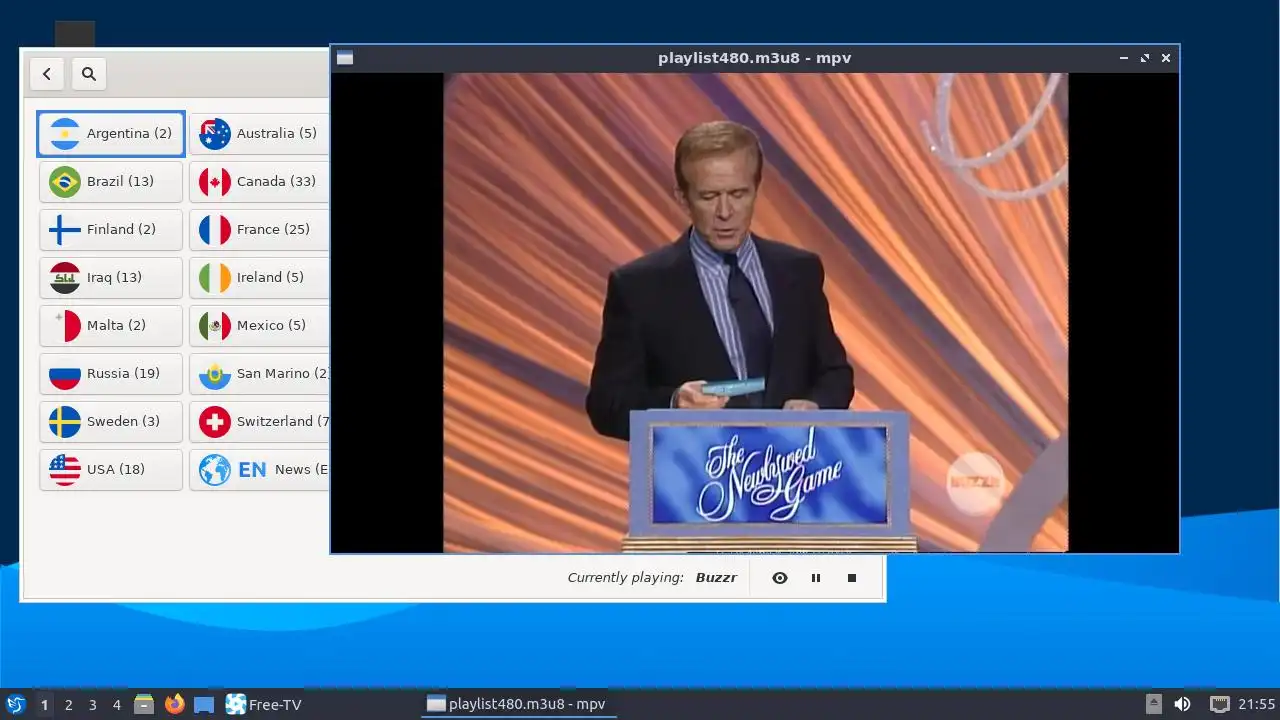Open the San Marino channel group

260,373
